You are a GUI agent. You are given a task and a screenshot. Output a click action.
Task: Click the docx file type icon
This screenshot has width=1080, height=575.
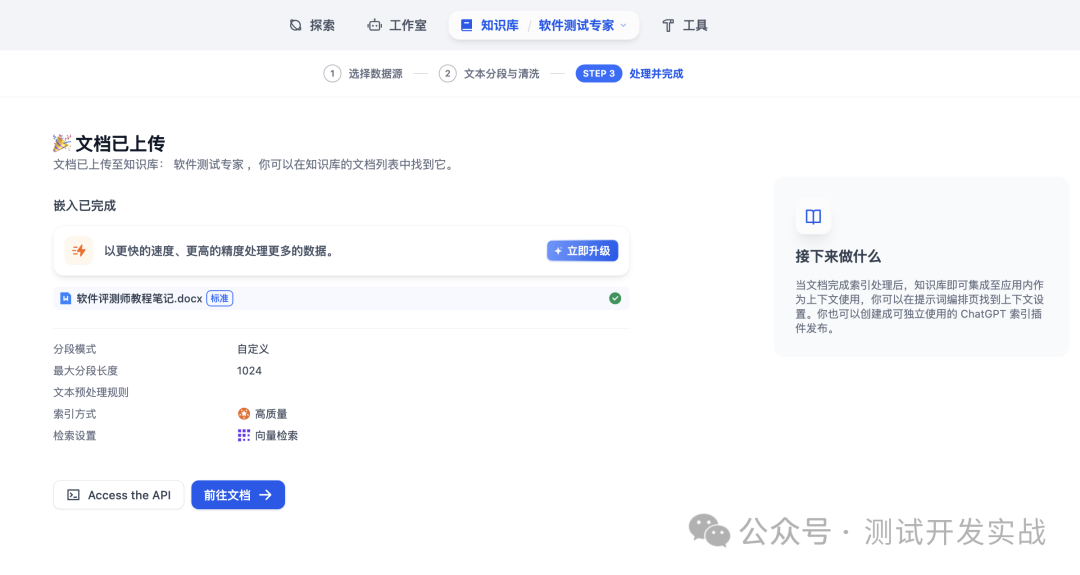(65, 298)
